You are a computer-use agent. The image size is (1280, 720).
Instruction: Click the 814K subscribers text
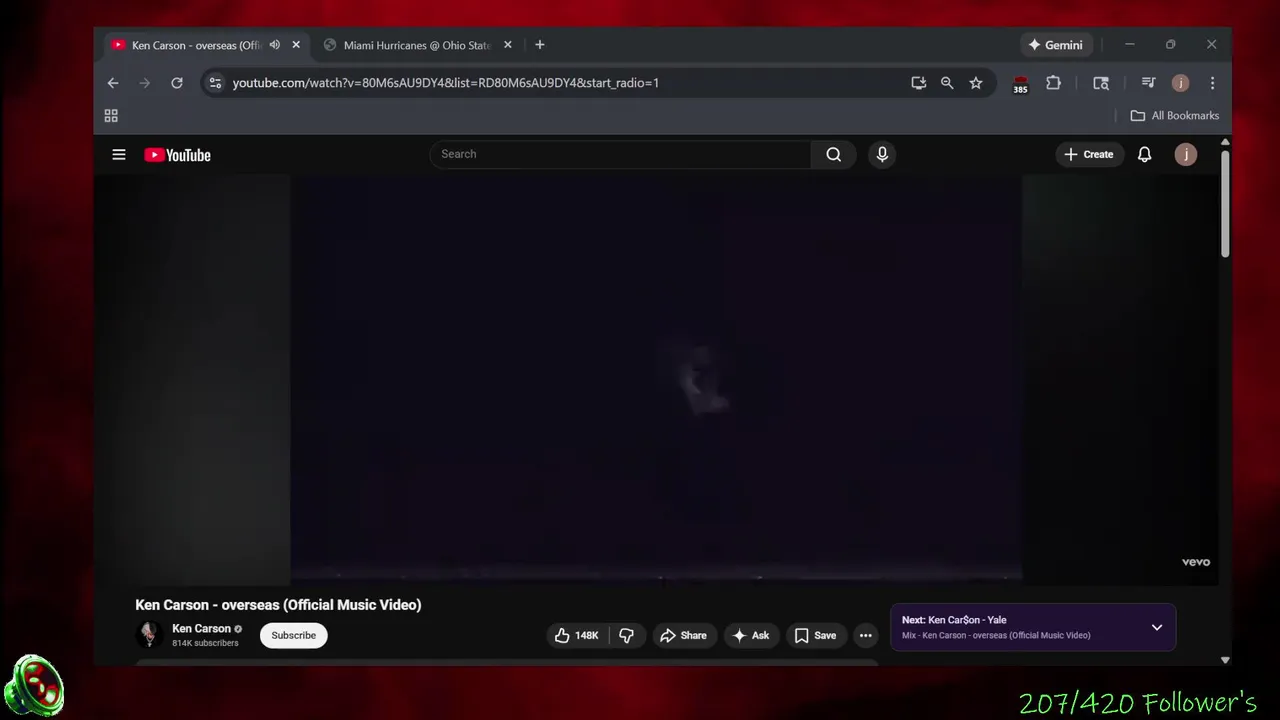click(x=205, y=643)
